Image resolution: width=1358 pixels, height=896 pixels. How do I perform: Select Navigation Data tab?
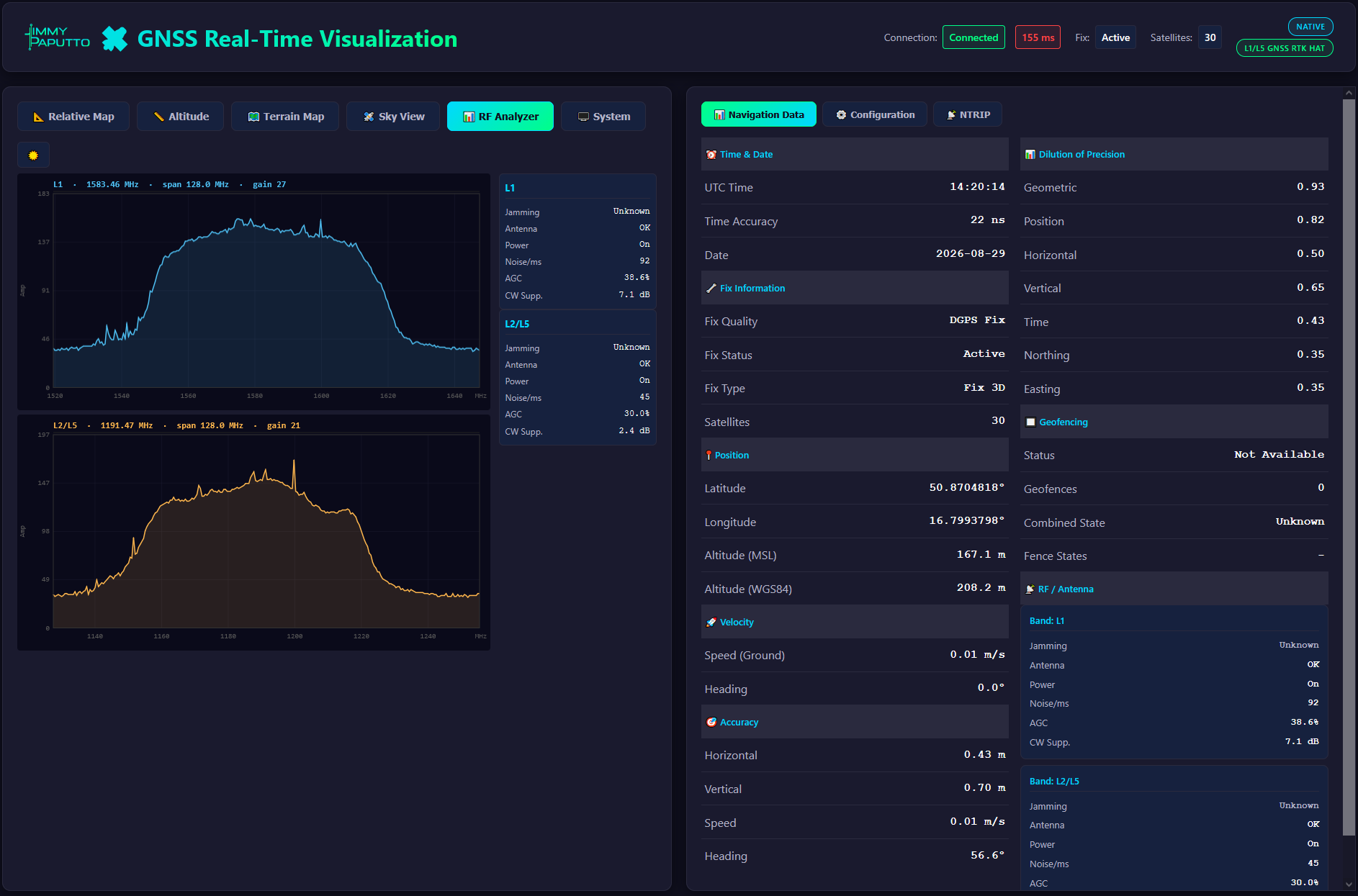pos(759,114)
